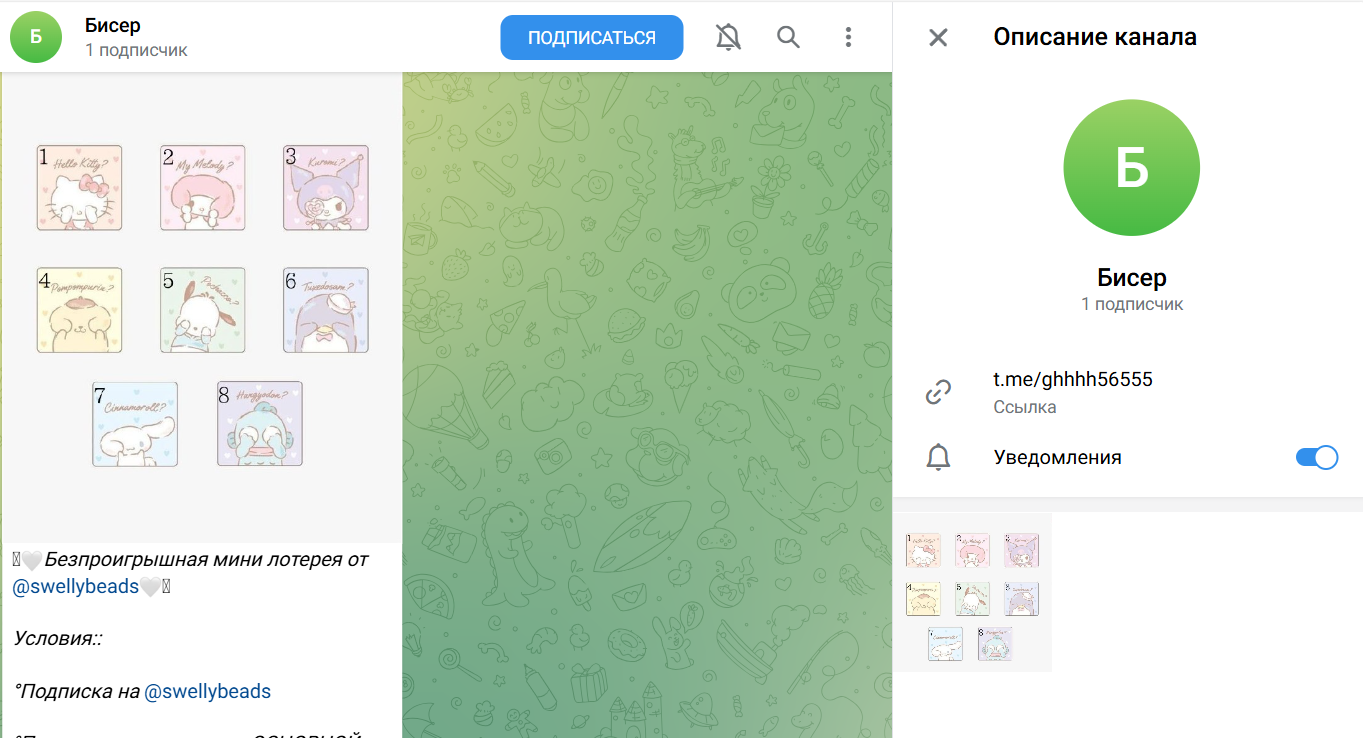Open search with magnifier icon

pos(788,38)
